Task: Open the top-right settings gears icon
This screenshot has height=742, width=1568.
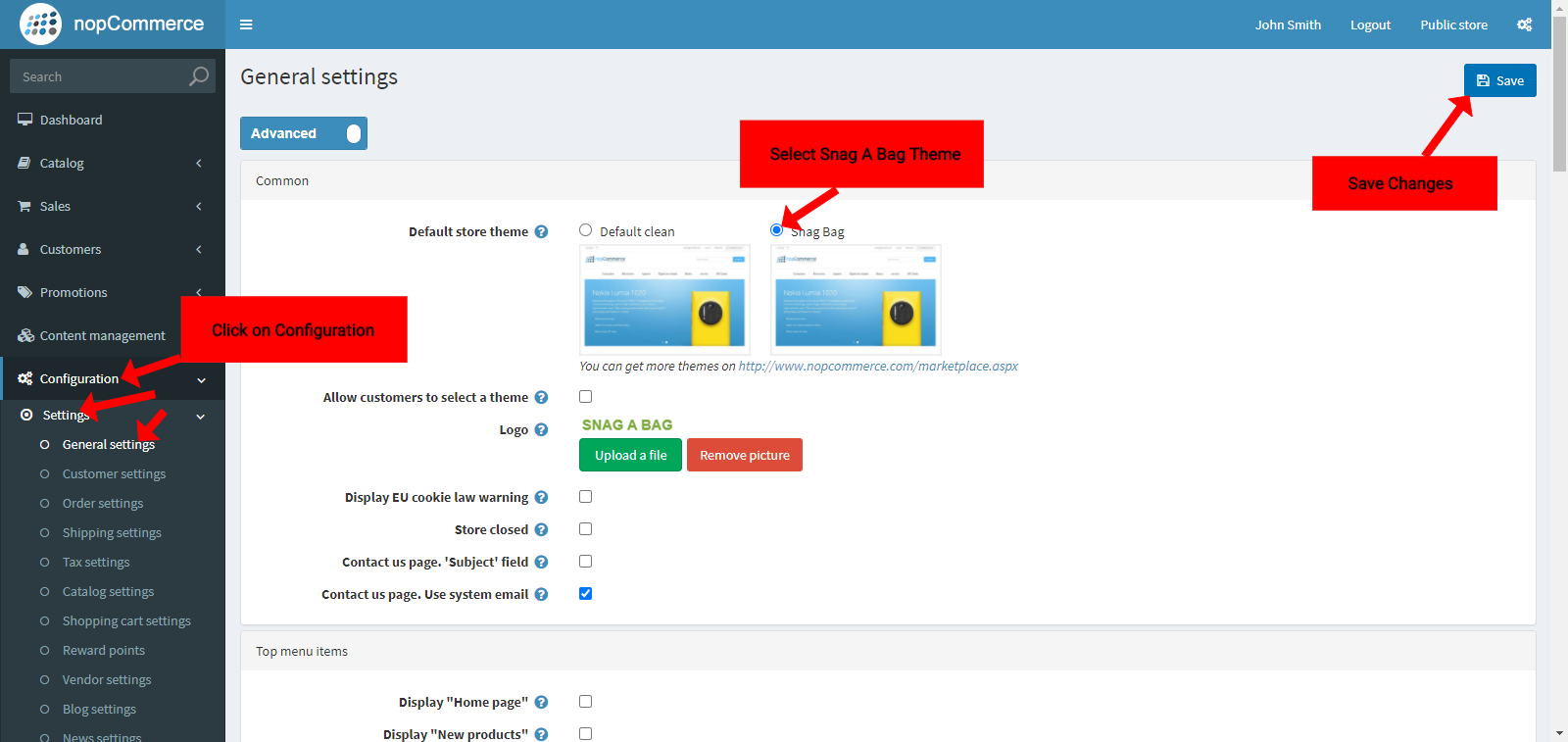Action: coord(1524,25)
